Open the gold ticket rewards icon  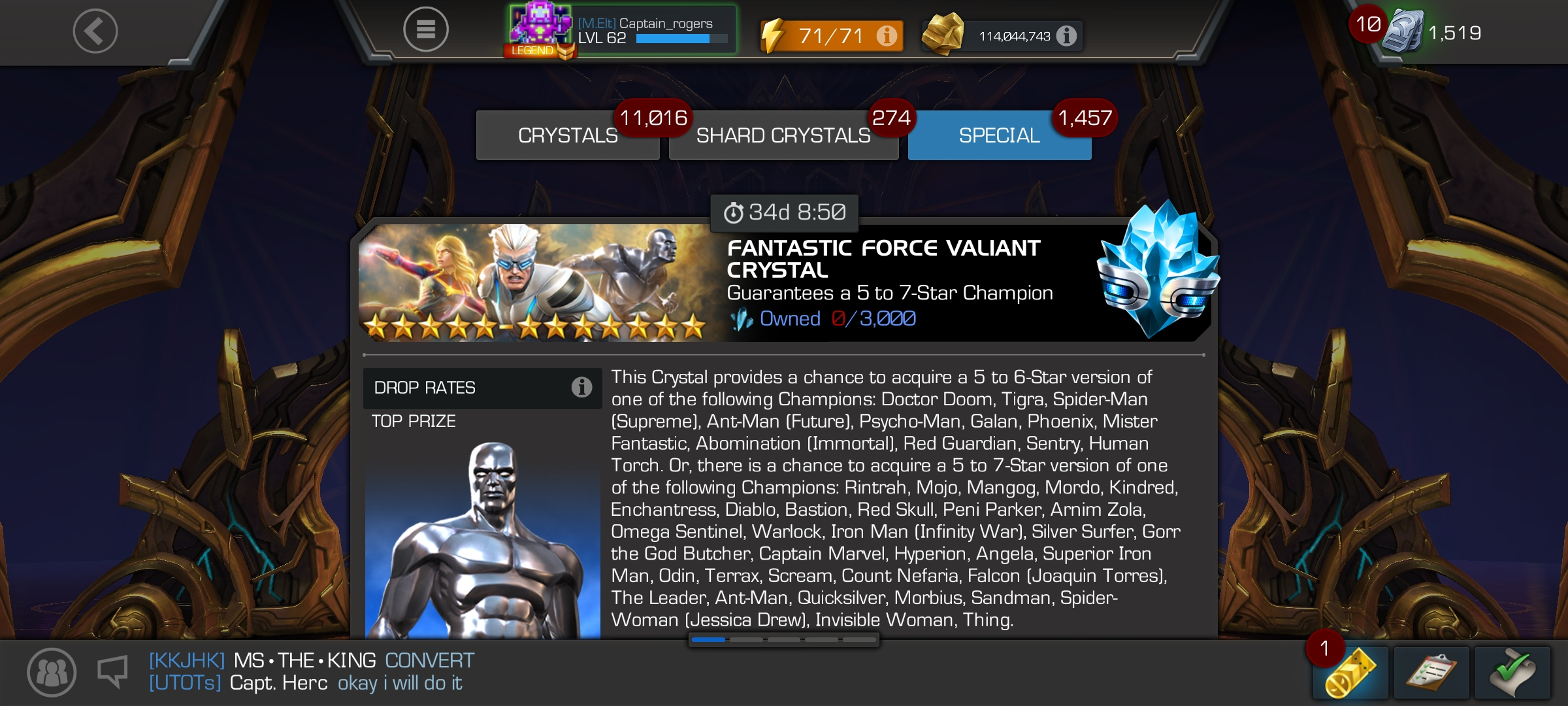1350,673
